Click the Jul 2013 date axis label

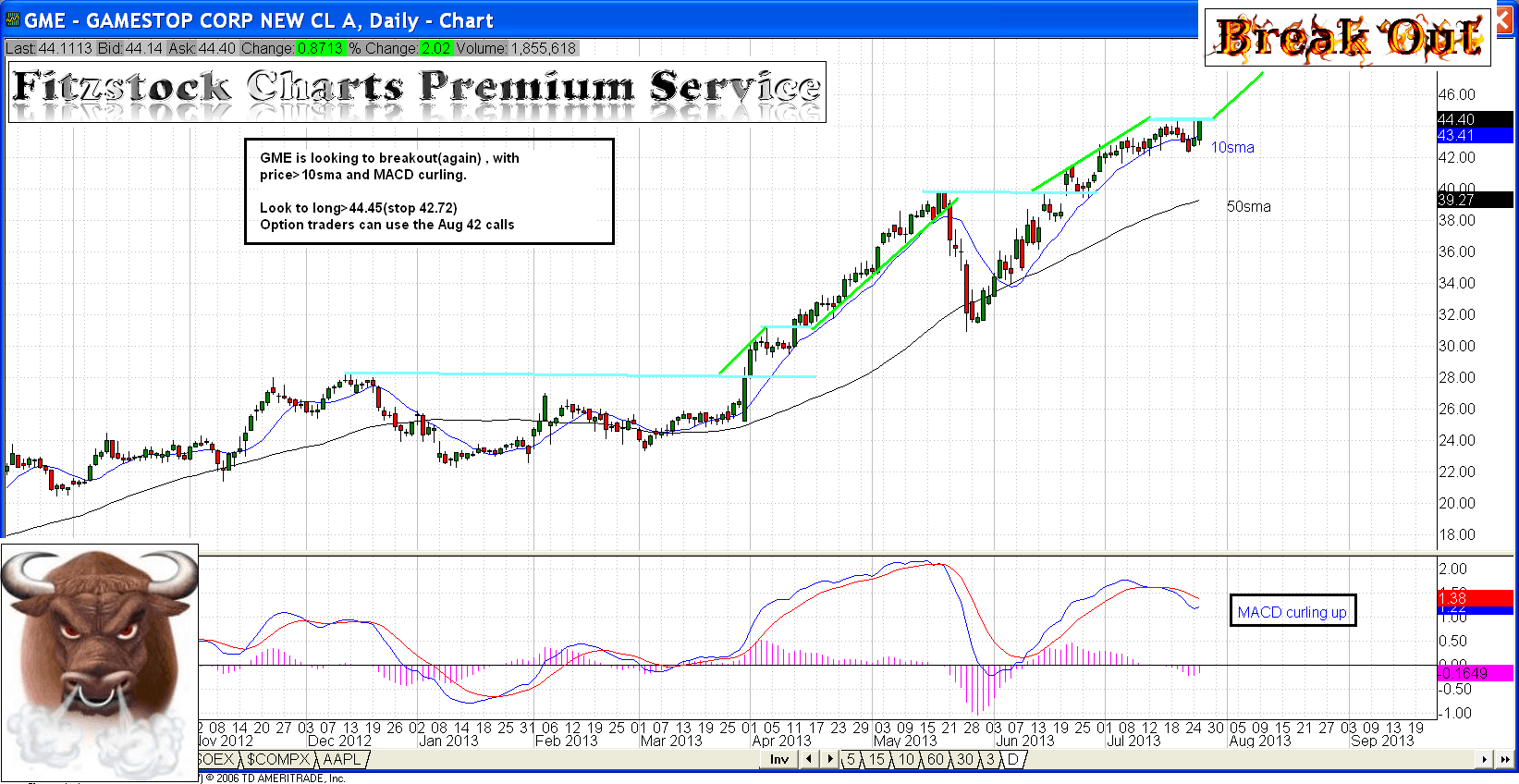1133,741
